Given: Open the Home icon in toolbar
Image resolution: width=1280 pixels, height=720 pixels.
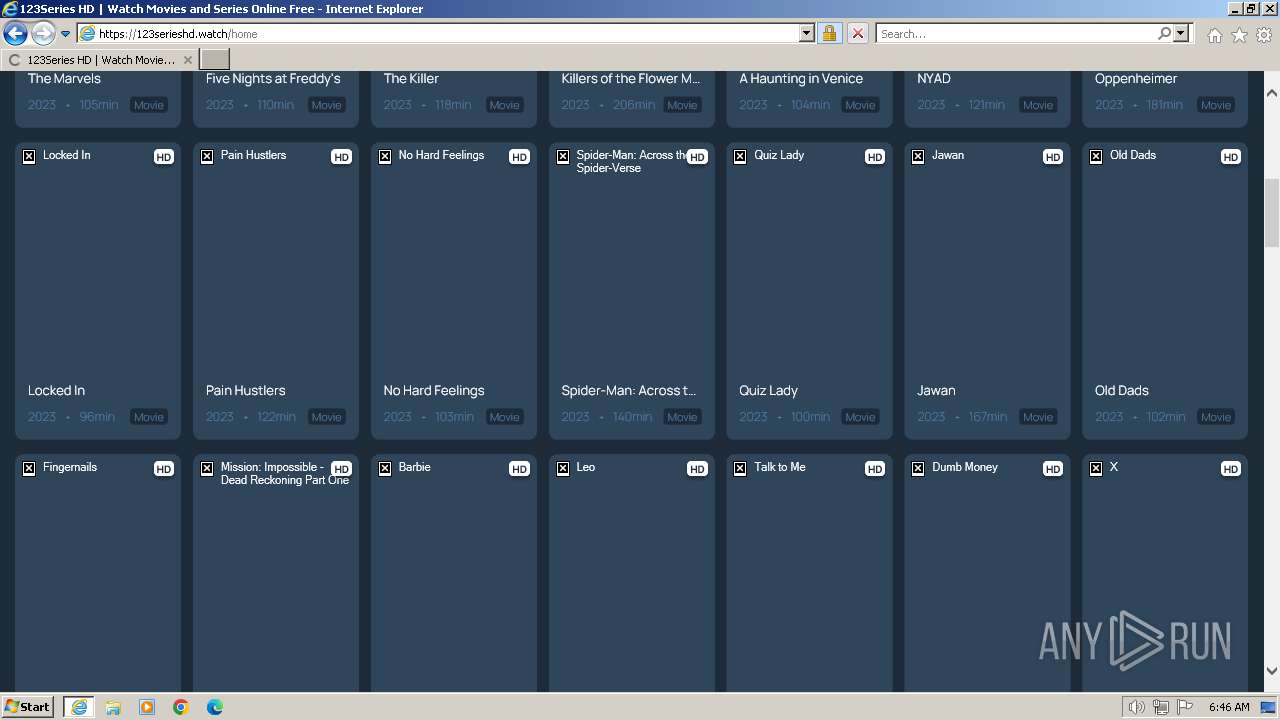Looking at the screenshot, I should pyautogui.click(x=1214, y=35).
